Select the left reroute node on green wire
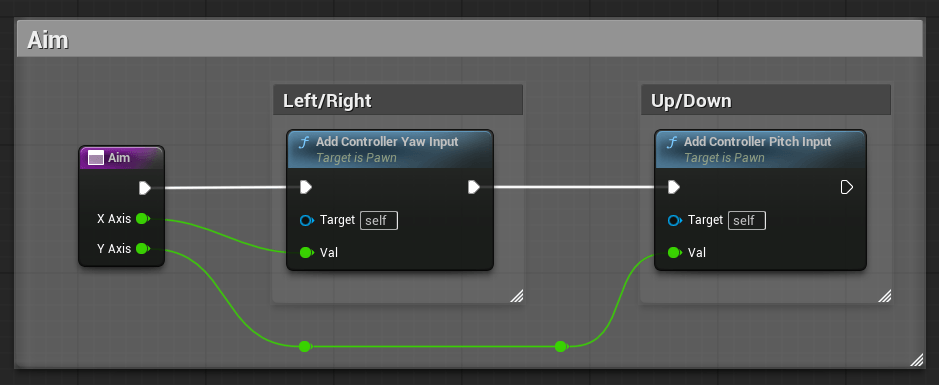This screenshot has height=385, width=939. 305,346
